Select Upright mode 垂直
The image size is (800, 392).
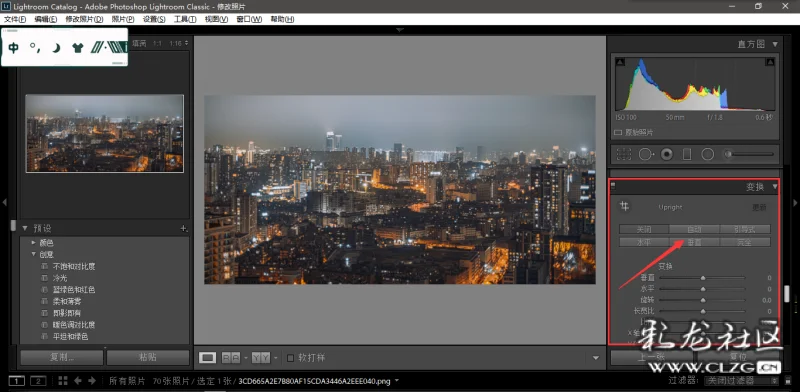[694, 242]
